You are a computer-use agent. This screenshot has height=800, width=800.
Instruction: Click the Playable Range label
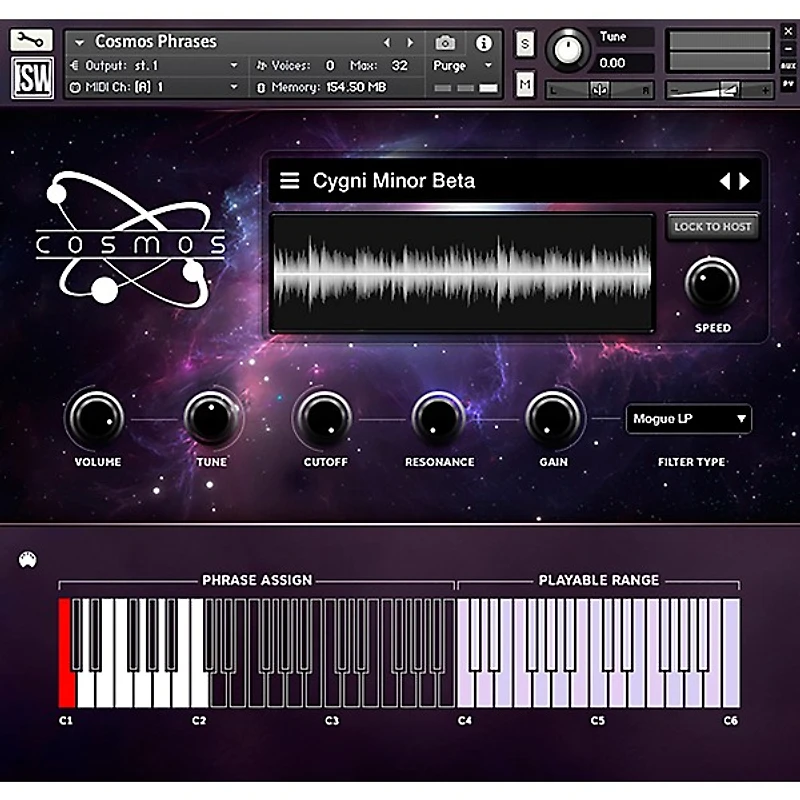(598, 580)
